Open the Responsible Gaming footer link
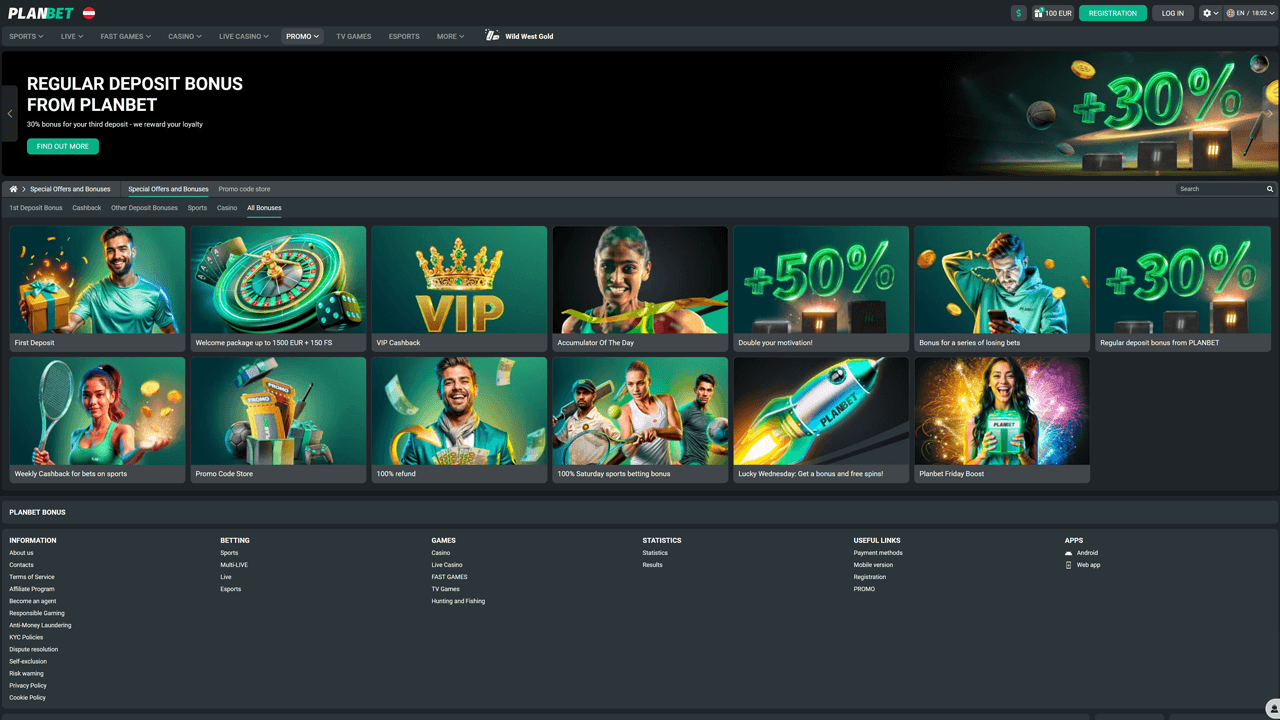 click(x=37, y=613)
